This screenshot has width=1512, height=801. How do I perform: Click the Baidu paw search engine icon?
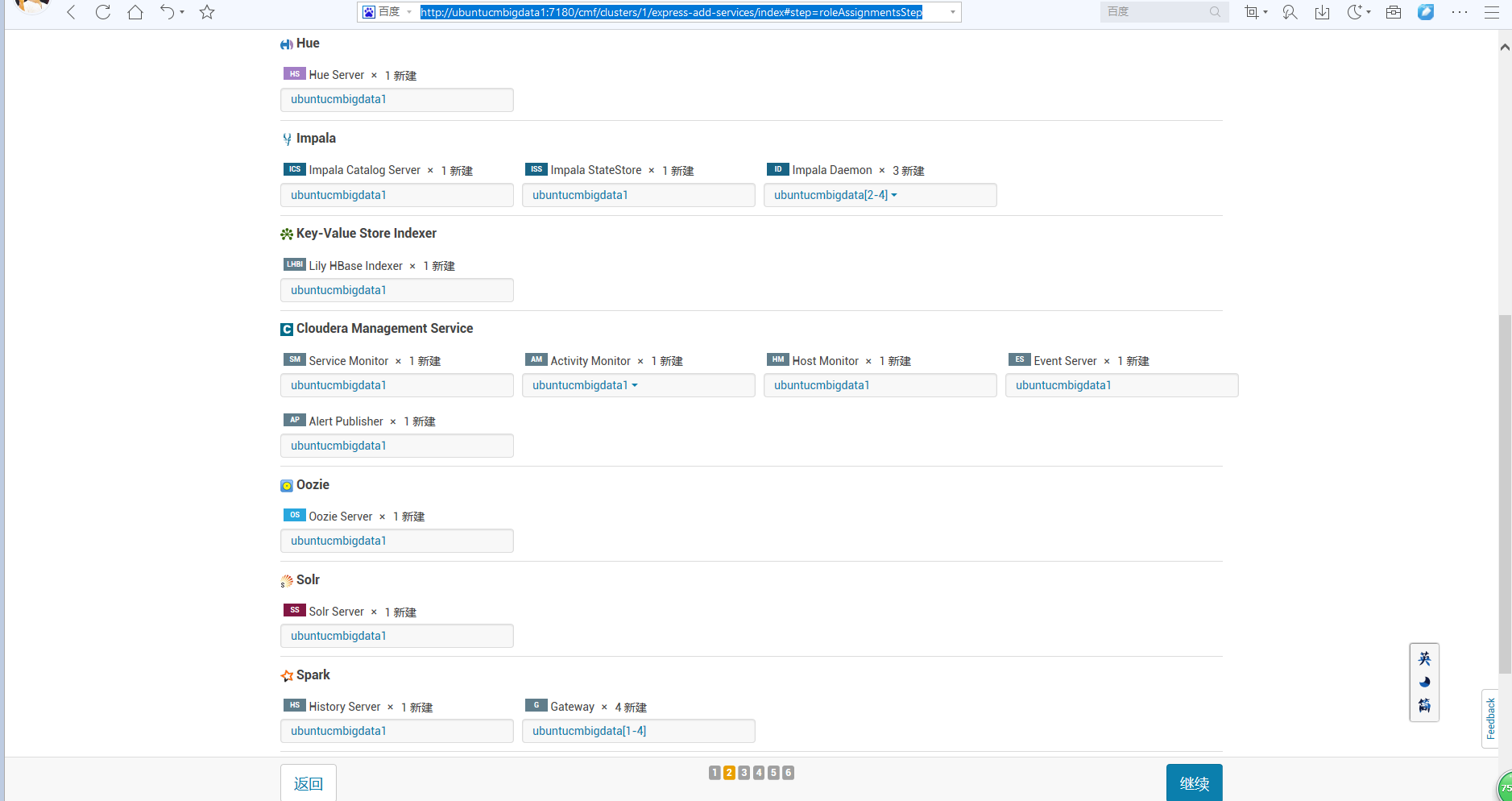[369, 12]
